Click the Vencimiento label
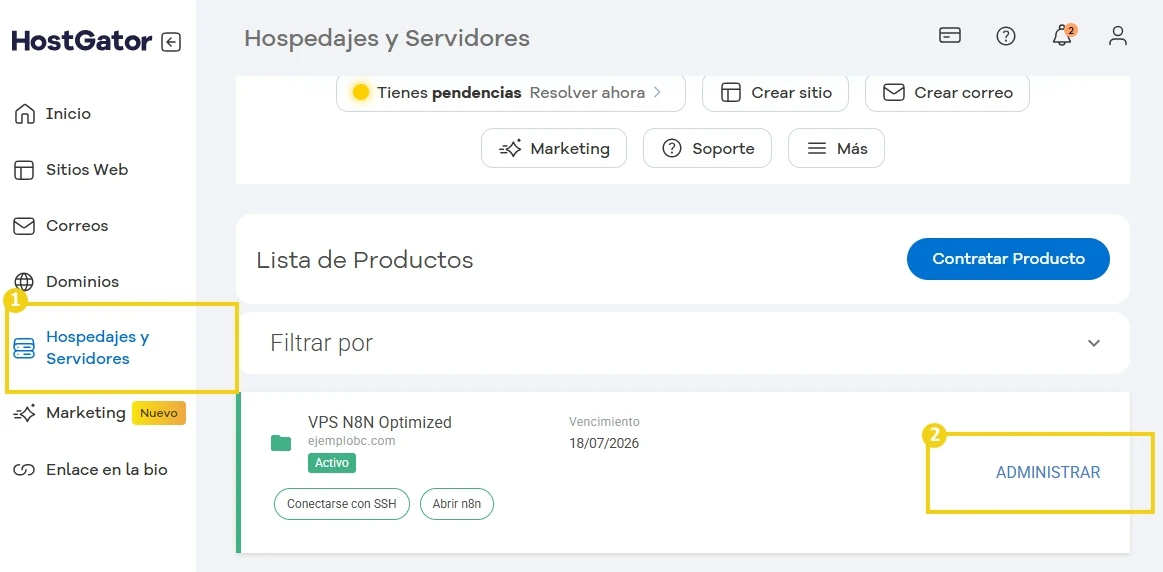 tap(604, 421)
